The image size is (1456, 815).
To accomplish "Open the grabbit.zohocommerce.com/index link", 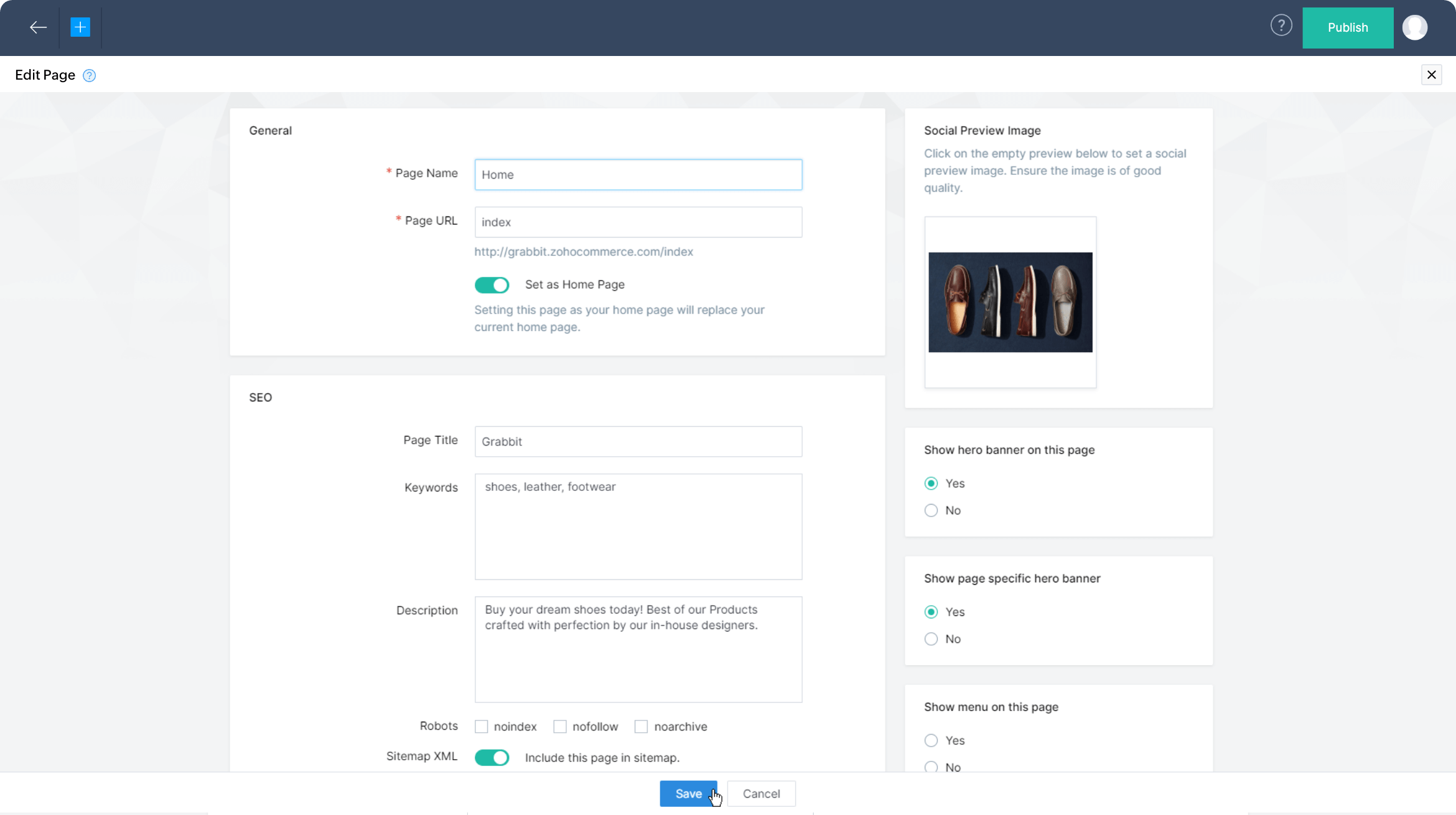I will (x=583, y=252).
